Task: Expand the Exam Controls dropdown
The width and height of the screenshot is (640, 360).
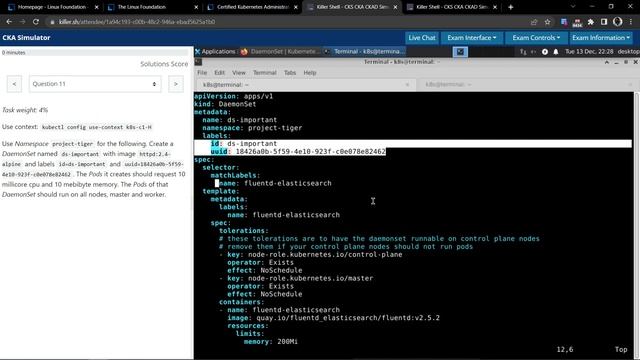Action: (x=536, y=38)
